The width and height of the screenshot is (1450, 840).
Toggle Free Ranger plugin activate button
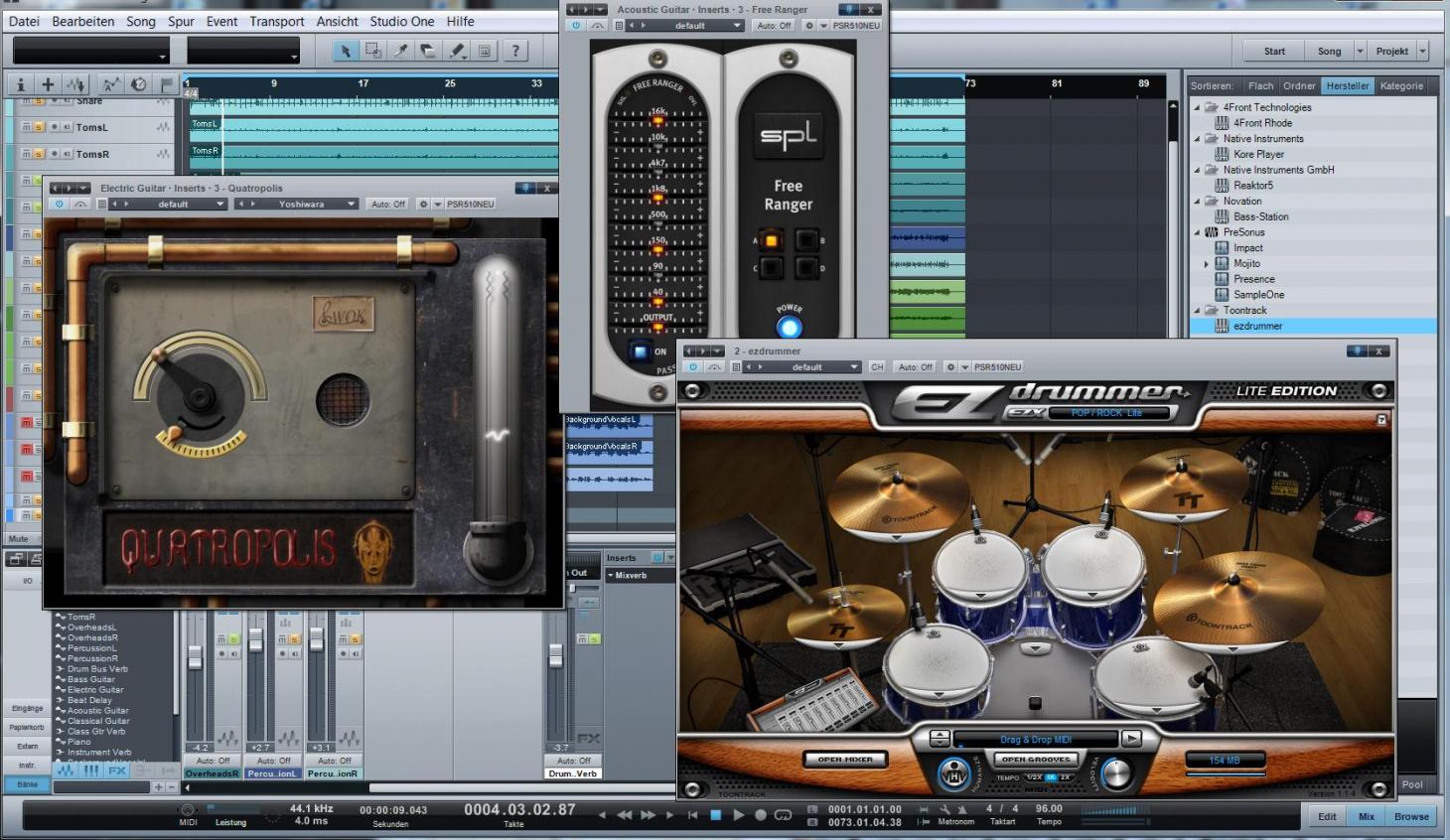(x=576, y=25)
